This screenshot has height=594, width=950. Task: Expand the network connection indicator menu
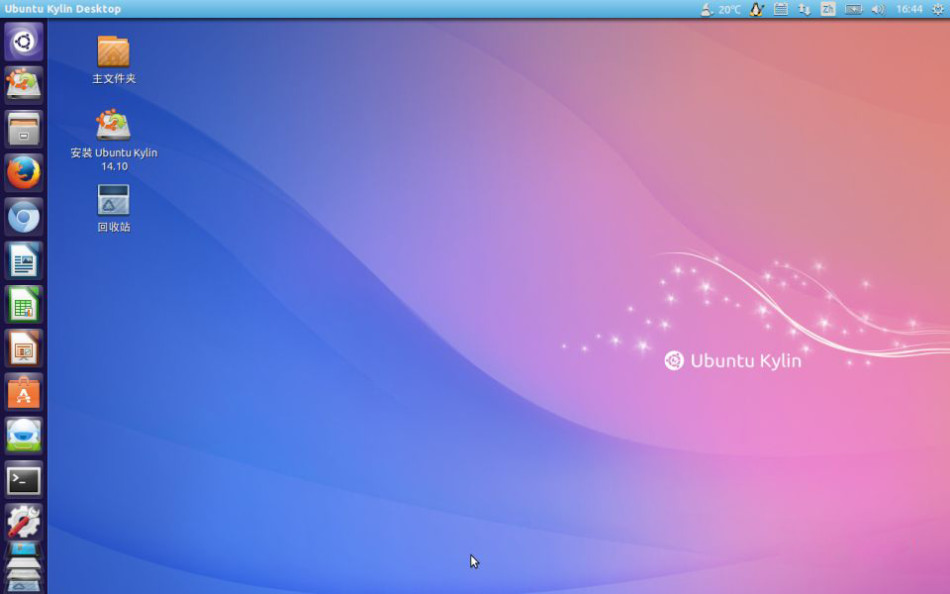click(x=804, y=9)
